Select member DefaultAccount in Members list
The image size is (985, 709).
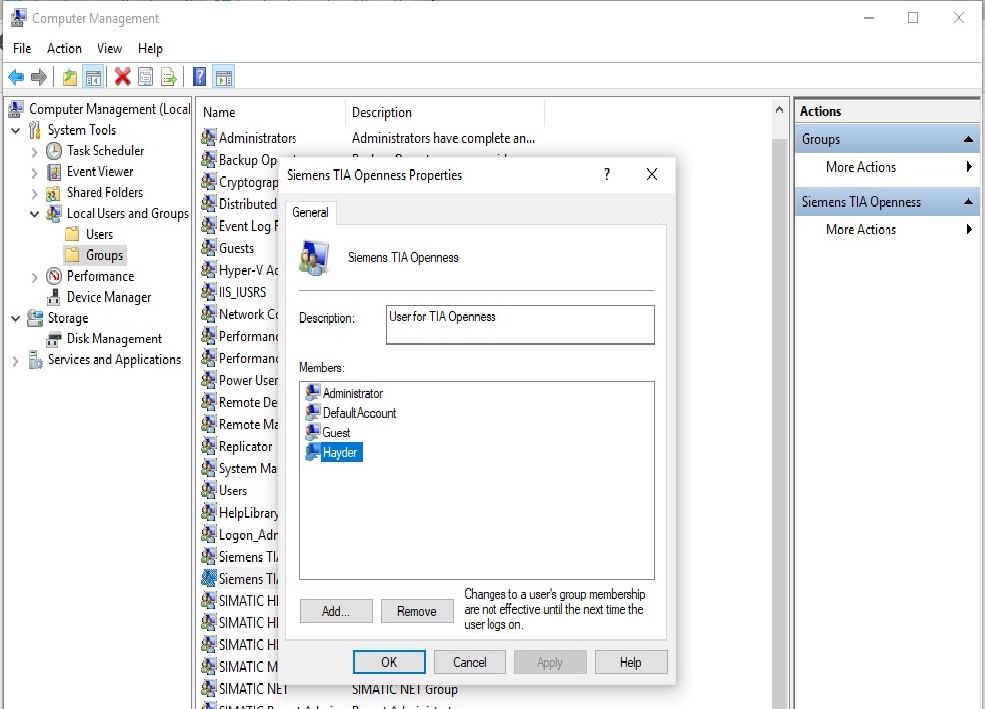(x=351, y=413)
